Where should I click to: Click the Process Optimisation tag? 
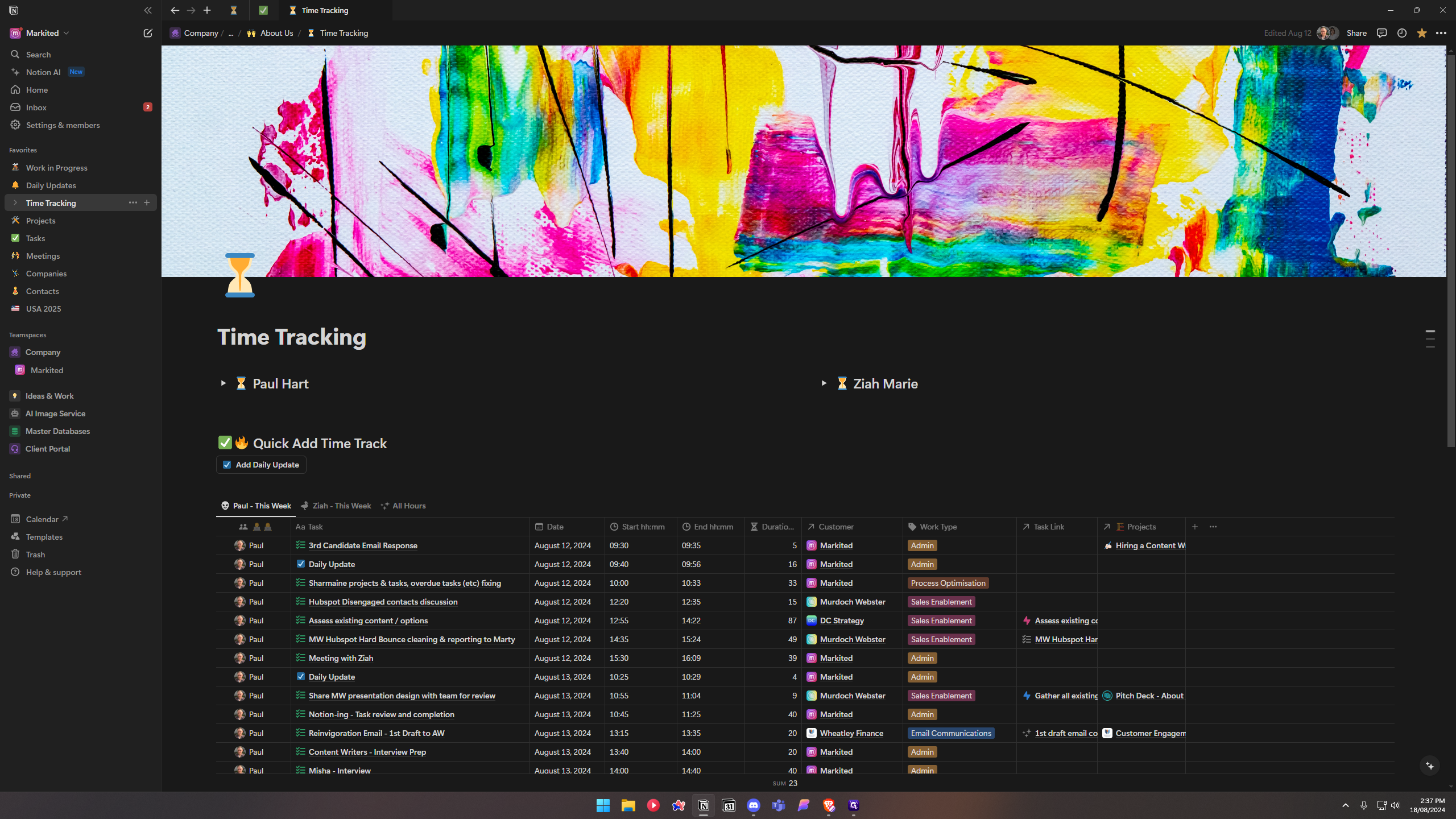[x=948, y=583]
